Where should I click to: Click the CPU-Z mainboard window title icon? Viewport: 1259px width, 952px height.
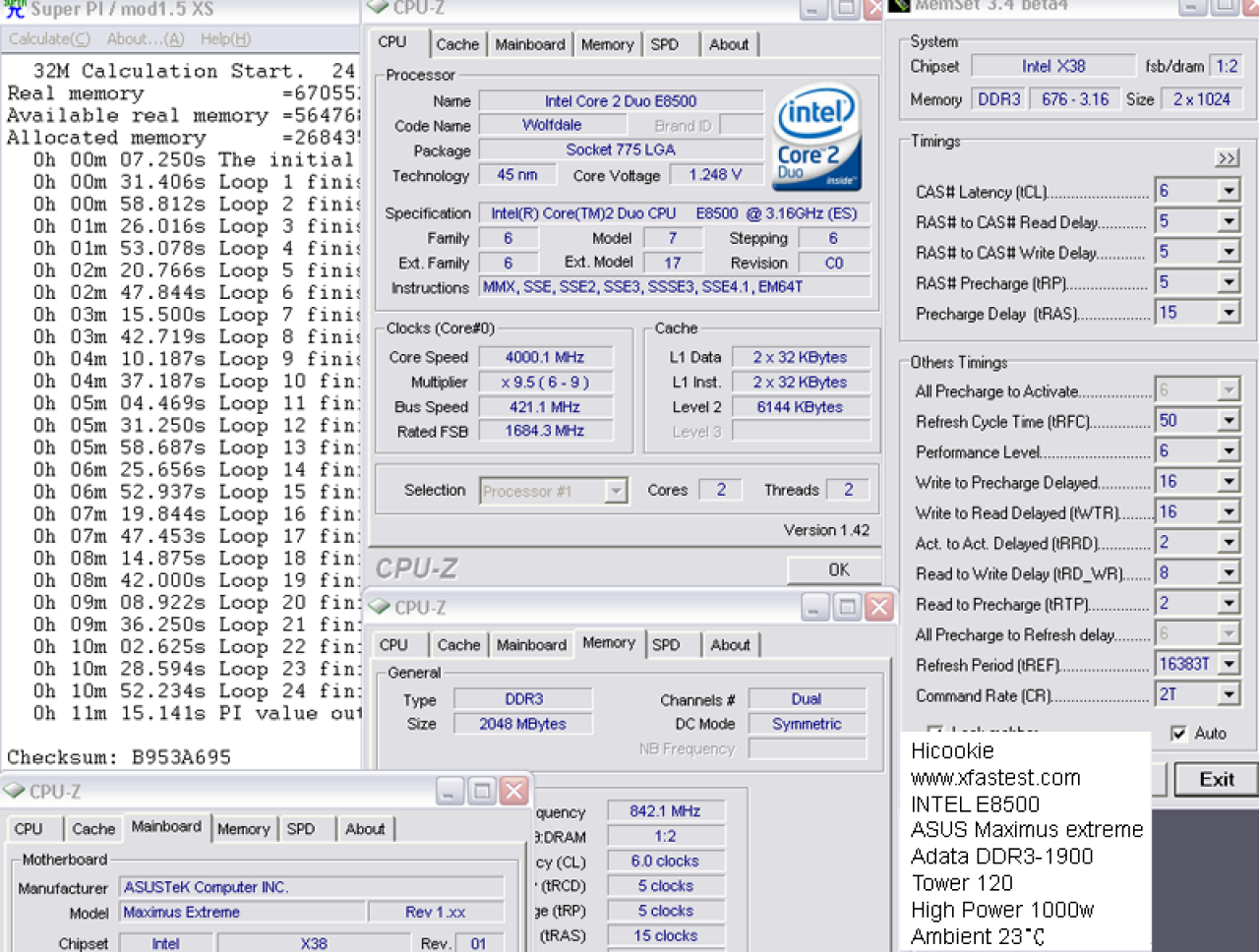tap(14, 791)
